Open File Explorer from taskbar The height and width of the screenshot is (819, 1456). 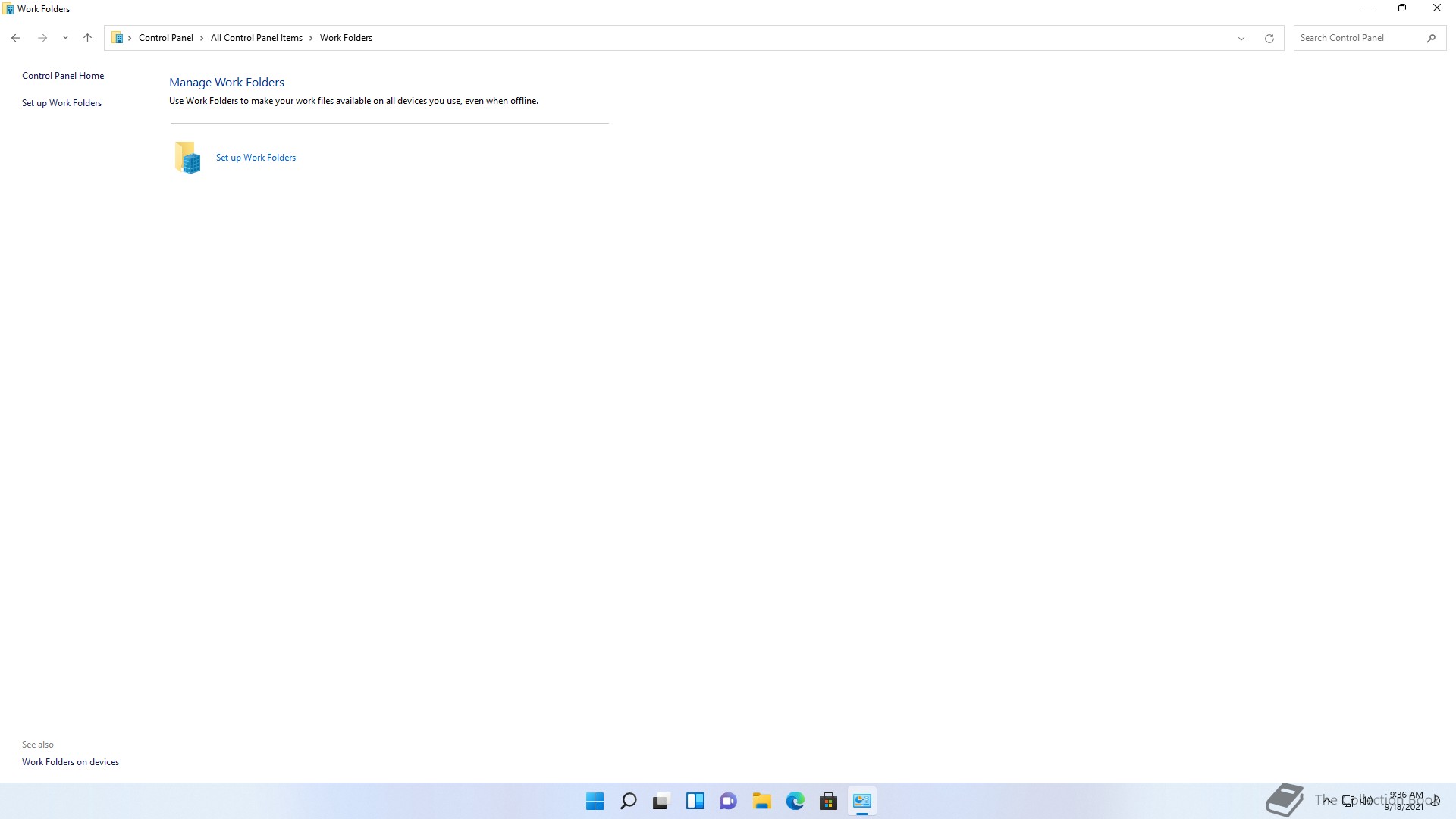(x=762, y=801)
